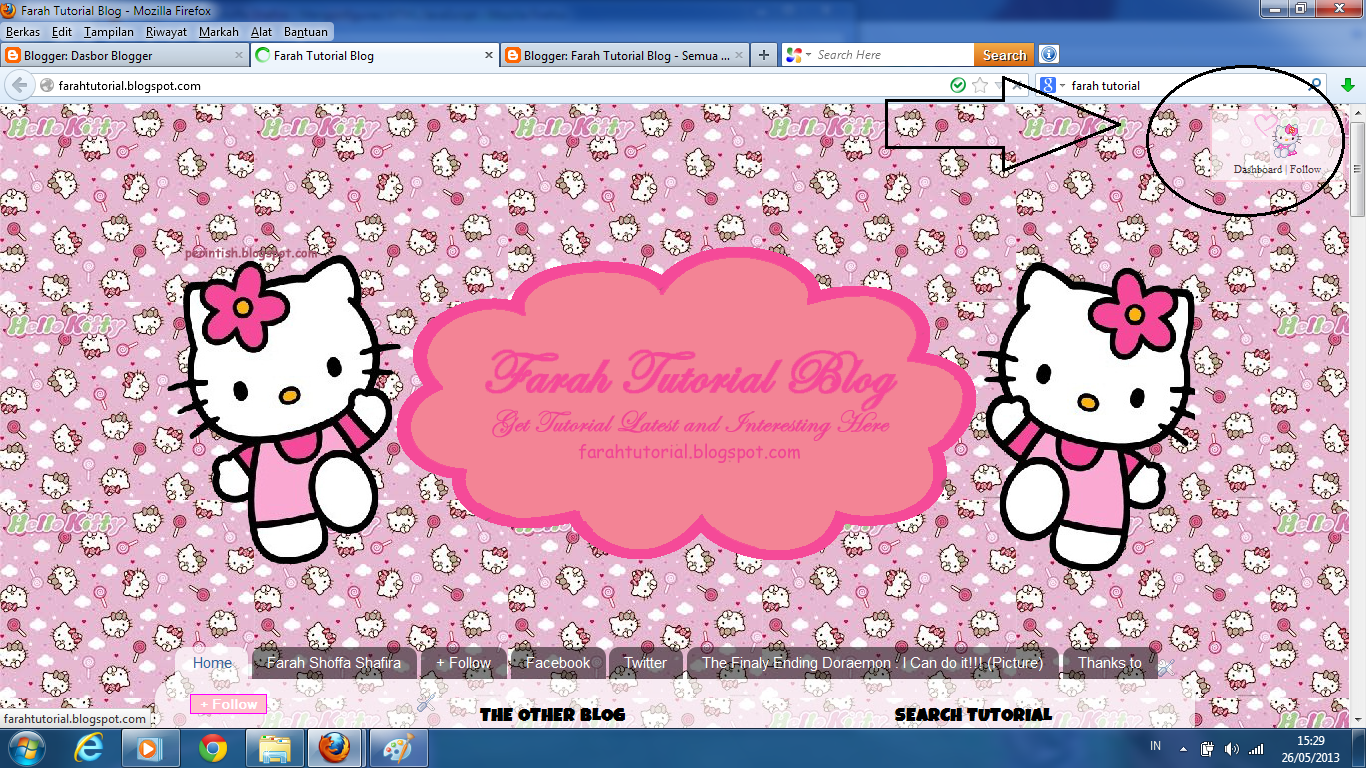Switch to the Blogger Semua tab
The image size is (1366, 768).
(624, 56)
